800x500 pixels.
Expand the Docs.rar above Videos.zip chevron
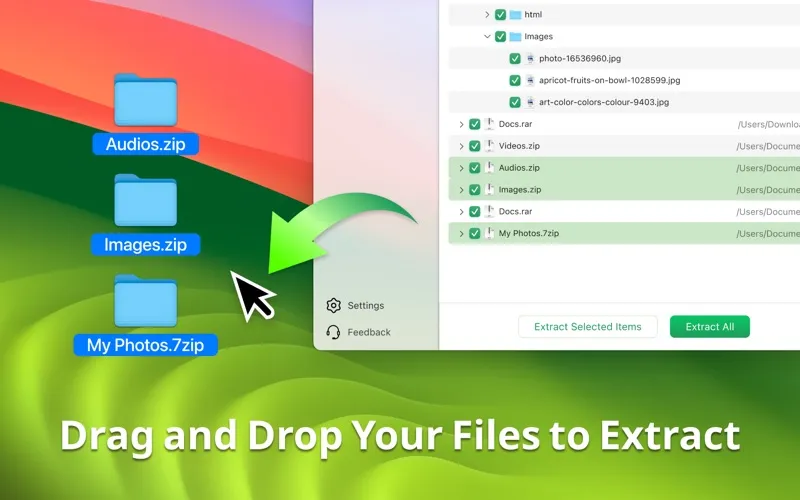(x=461, y=124)
